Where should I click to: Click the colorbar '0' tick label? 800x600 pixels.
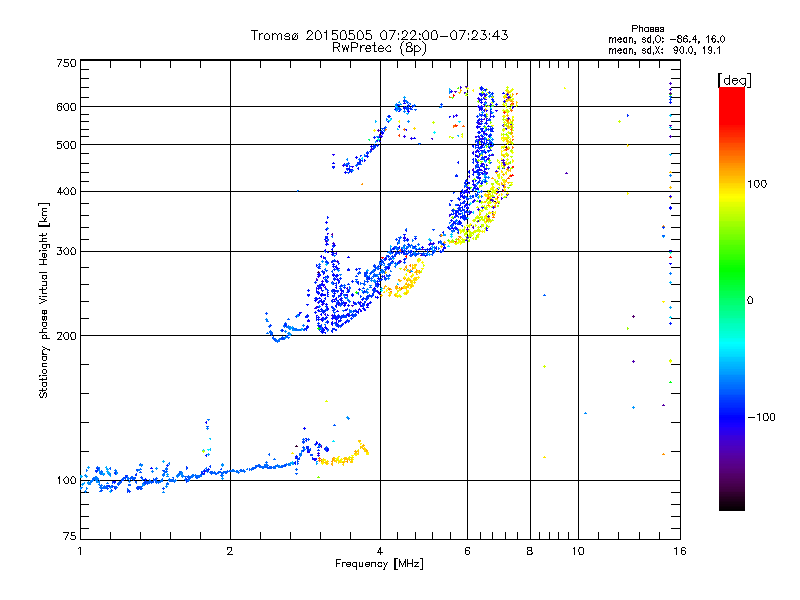pos(750,301)
